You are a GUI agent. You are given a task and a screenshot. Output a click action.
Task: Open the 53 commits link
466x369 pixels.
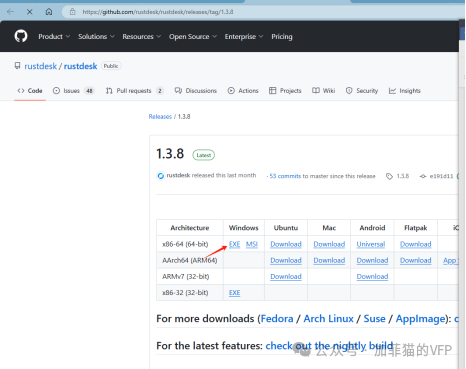point(285,176)
